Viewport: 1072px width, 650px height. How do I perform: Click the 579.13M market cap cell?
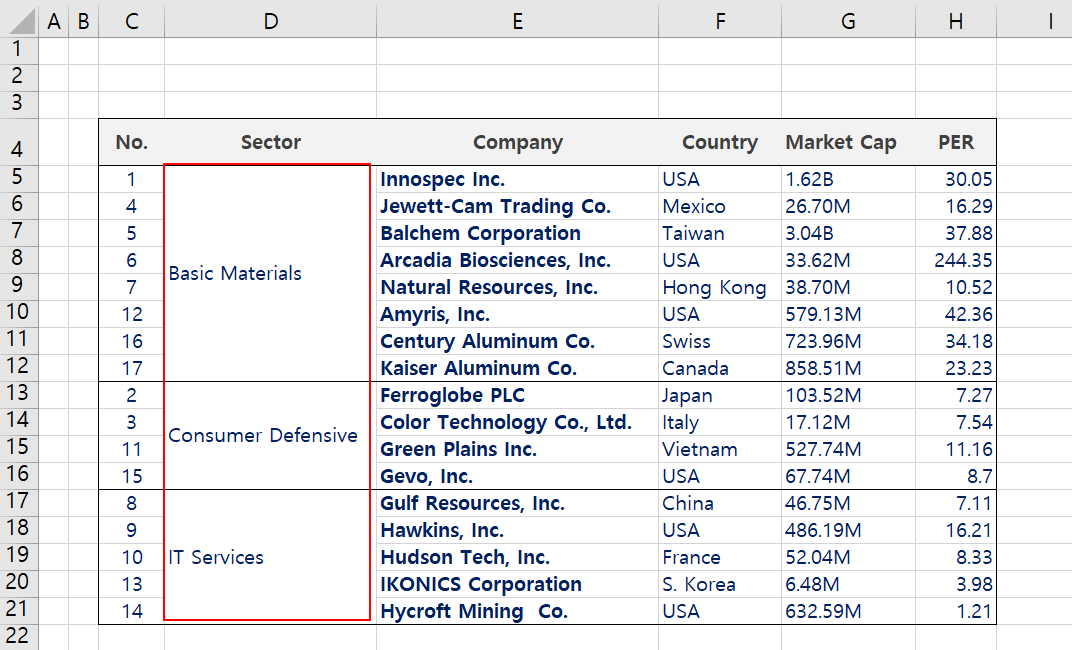848,314
